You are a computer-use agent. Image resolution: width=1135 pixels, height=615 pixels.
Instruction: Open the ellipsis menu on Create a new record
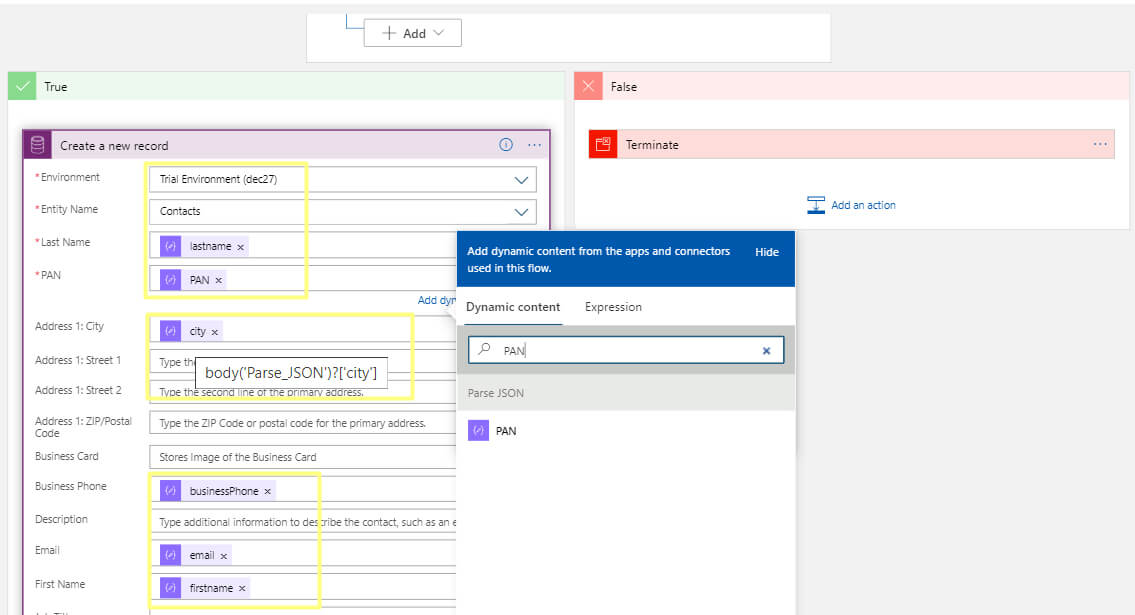pyautogui.click(x=534, y=144)
